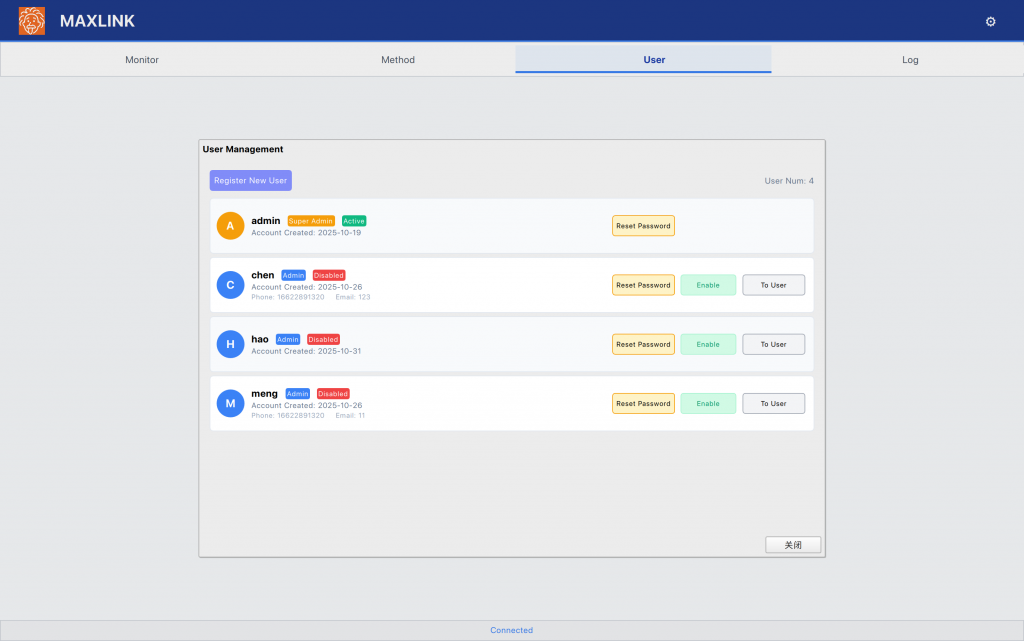Enable the meng account
Viewport: 1024px width, 641px height.
tap(708, 403)
